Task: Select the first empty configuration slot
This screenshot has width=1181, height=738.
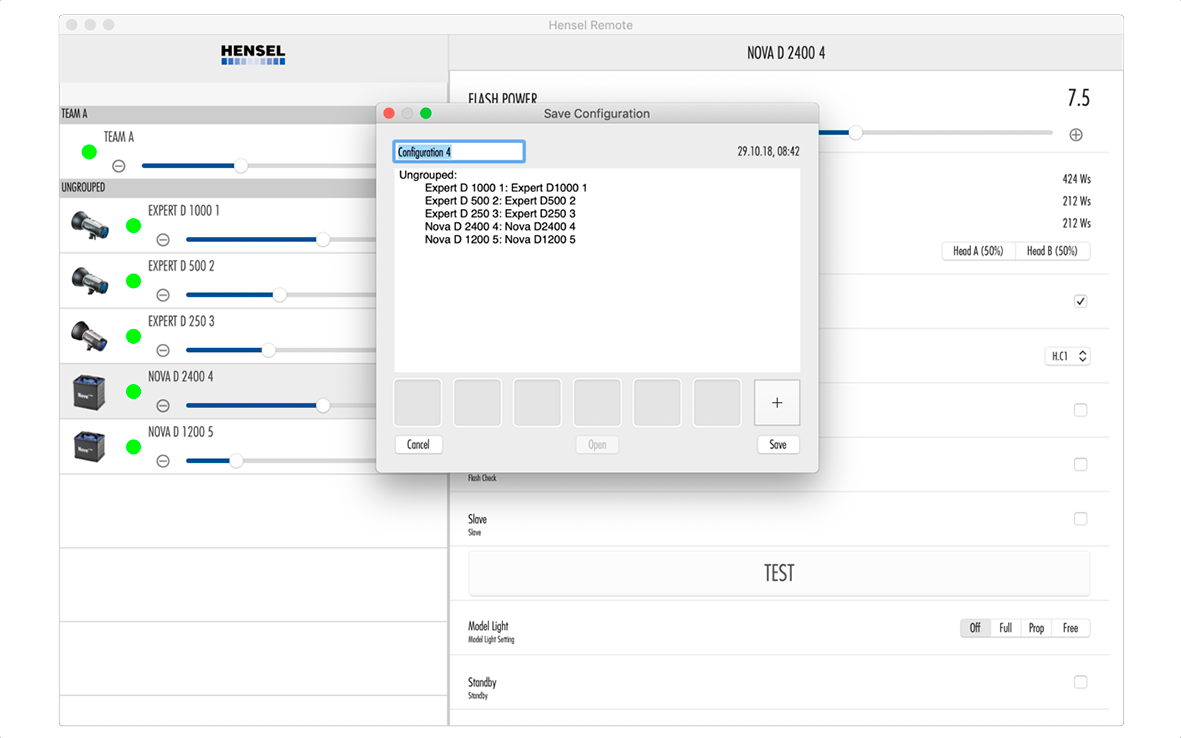Action: tap(417, 403)
